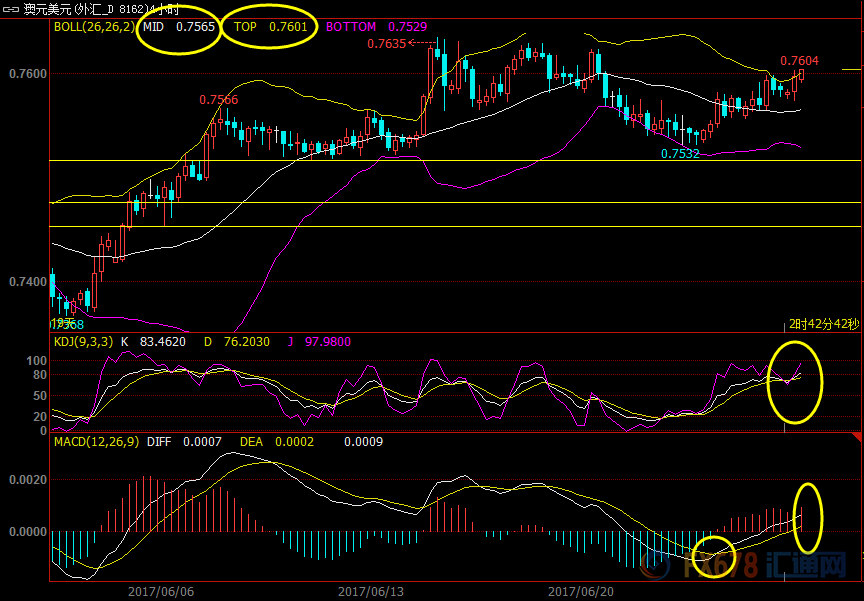This screenshot has height=601, width=864.
Task: Click the BOLL(26,26,2) indicator label
Action: point(94,27)
